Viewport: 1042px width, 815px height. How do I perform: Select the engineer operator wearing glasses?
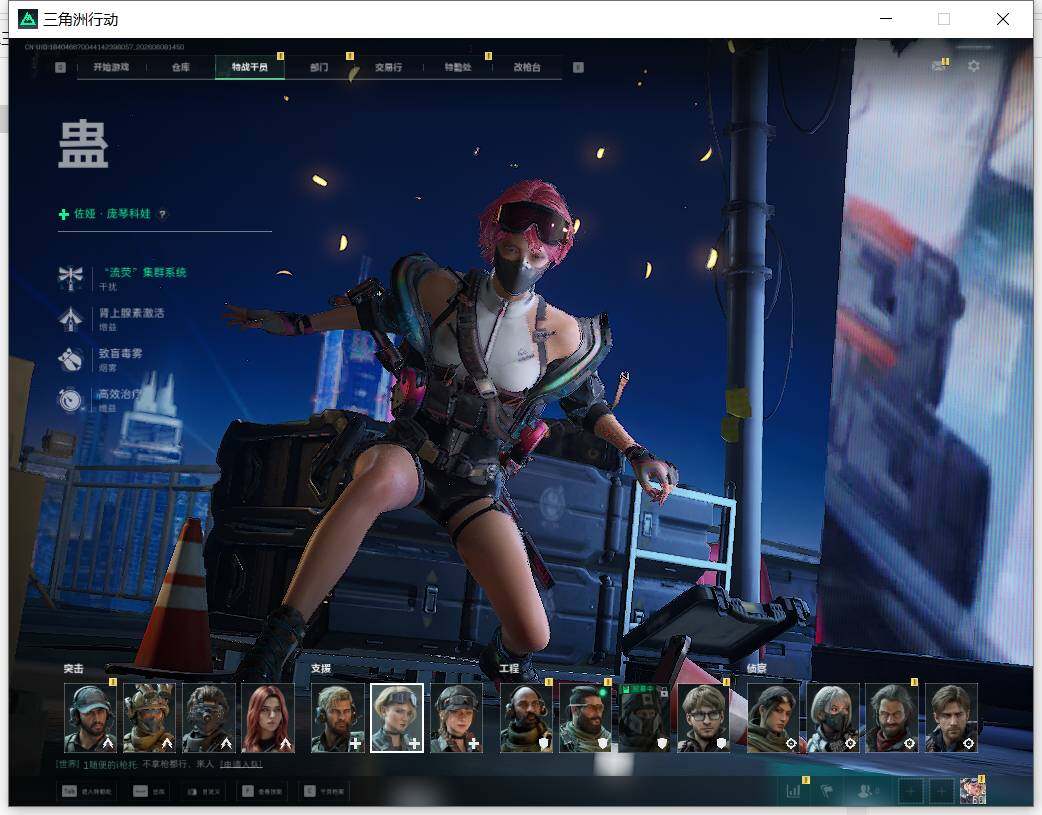coord(703,718)
